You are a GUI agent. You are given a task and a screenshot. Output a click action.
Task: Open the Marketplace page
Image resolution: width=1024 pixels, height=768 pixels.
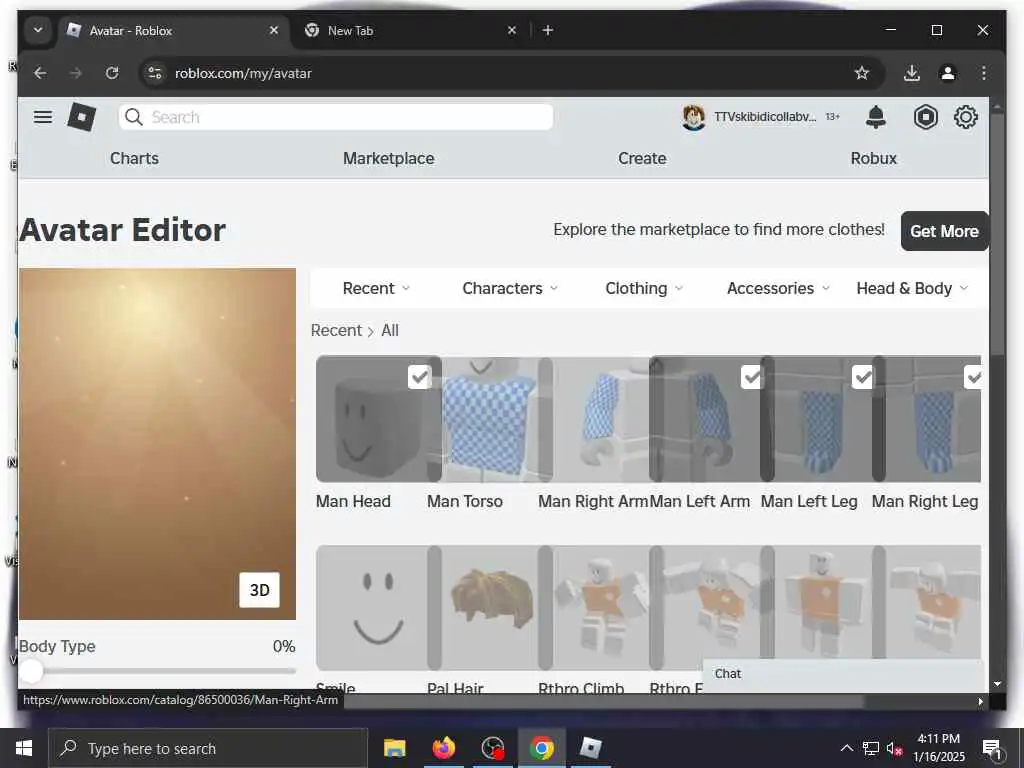[389, 159]
